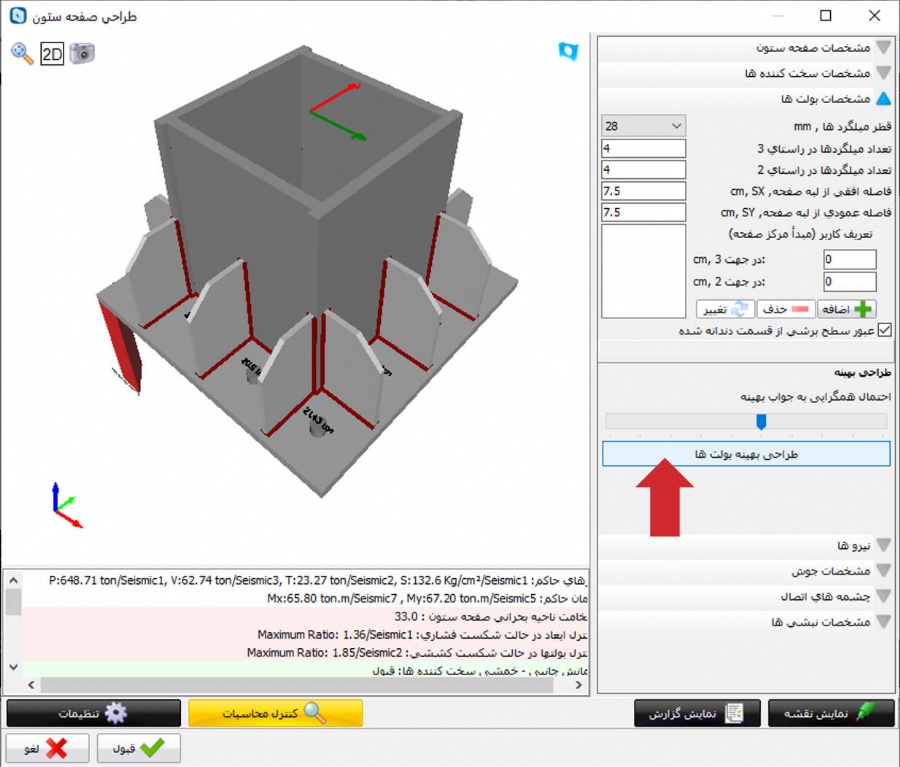The width and height of the screenshot is (900, 767).
Task: Switch the view to 2D mode
Action: coord(52,53)
